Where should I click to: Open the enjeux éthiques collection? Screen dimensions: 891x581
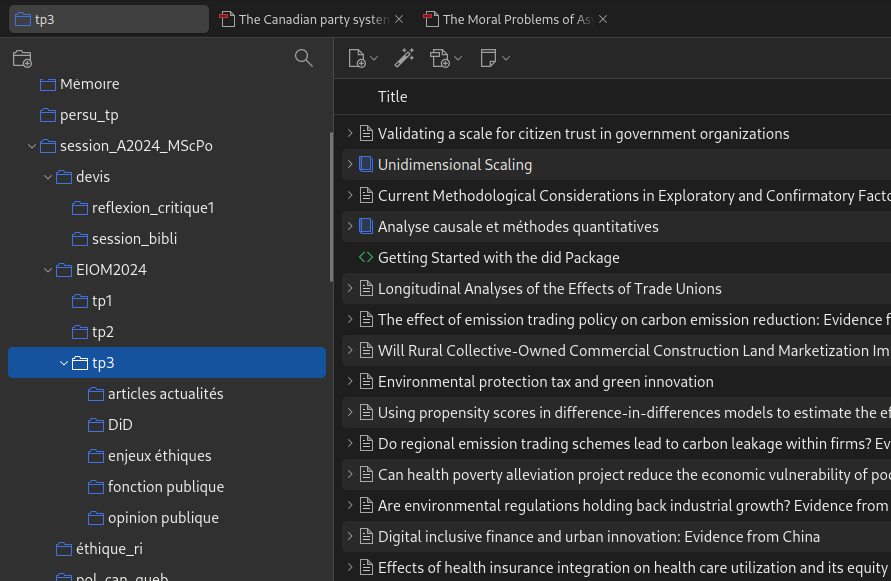click(159, 456)
